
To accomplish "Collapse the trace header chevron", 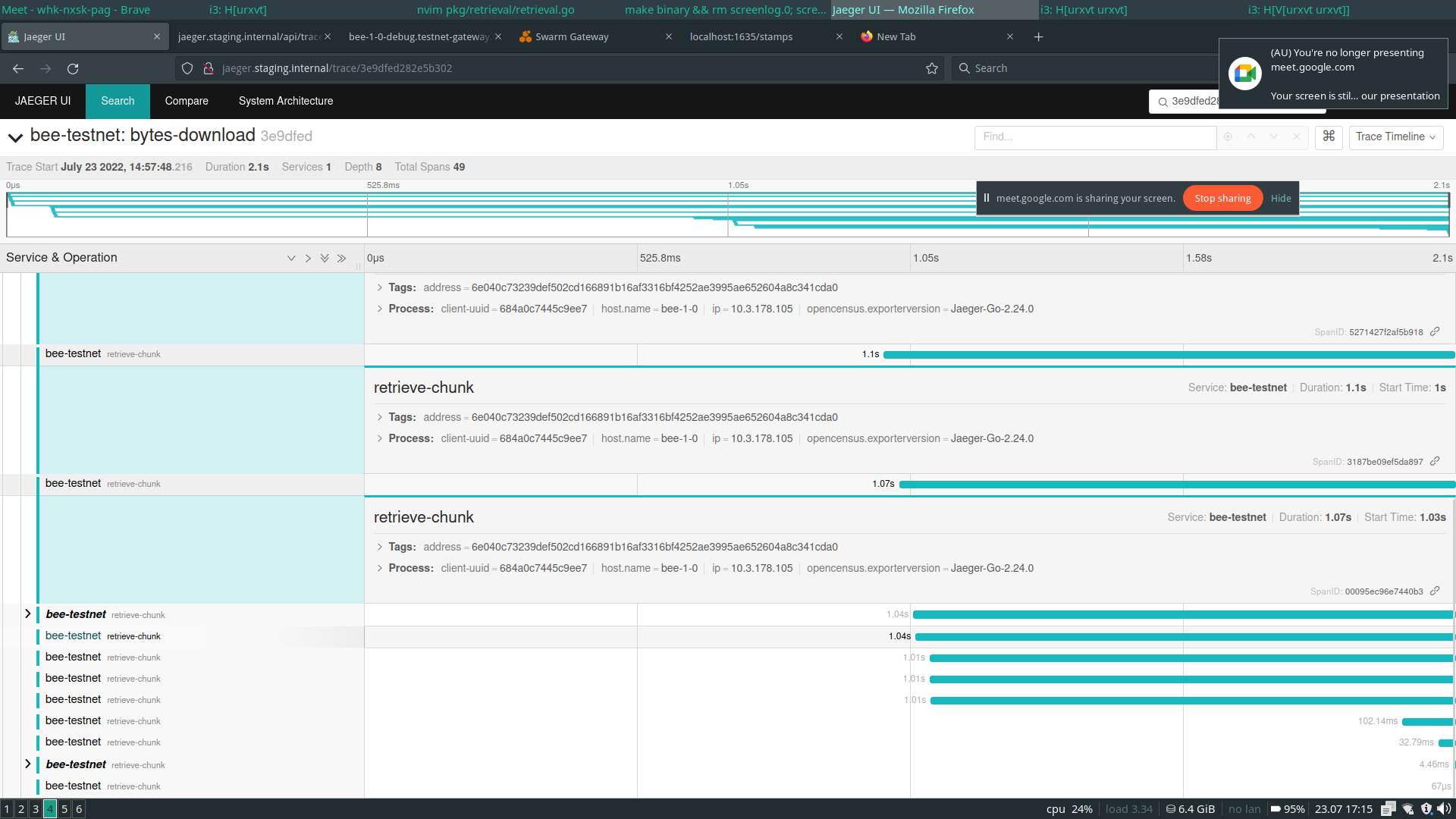I will click(x=15, y=137).
